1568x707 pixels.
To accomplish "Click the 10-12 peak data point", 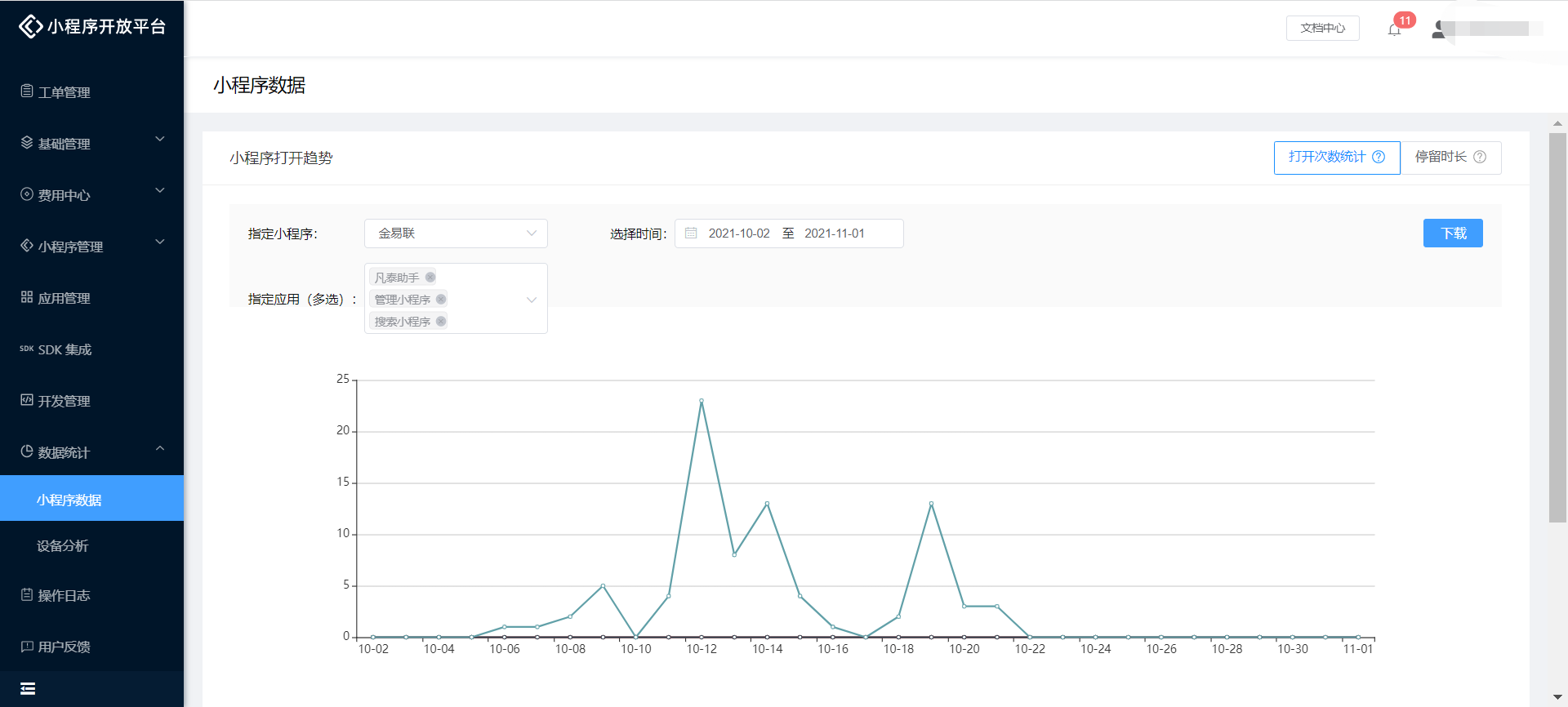I will point(702,401).
